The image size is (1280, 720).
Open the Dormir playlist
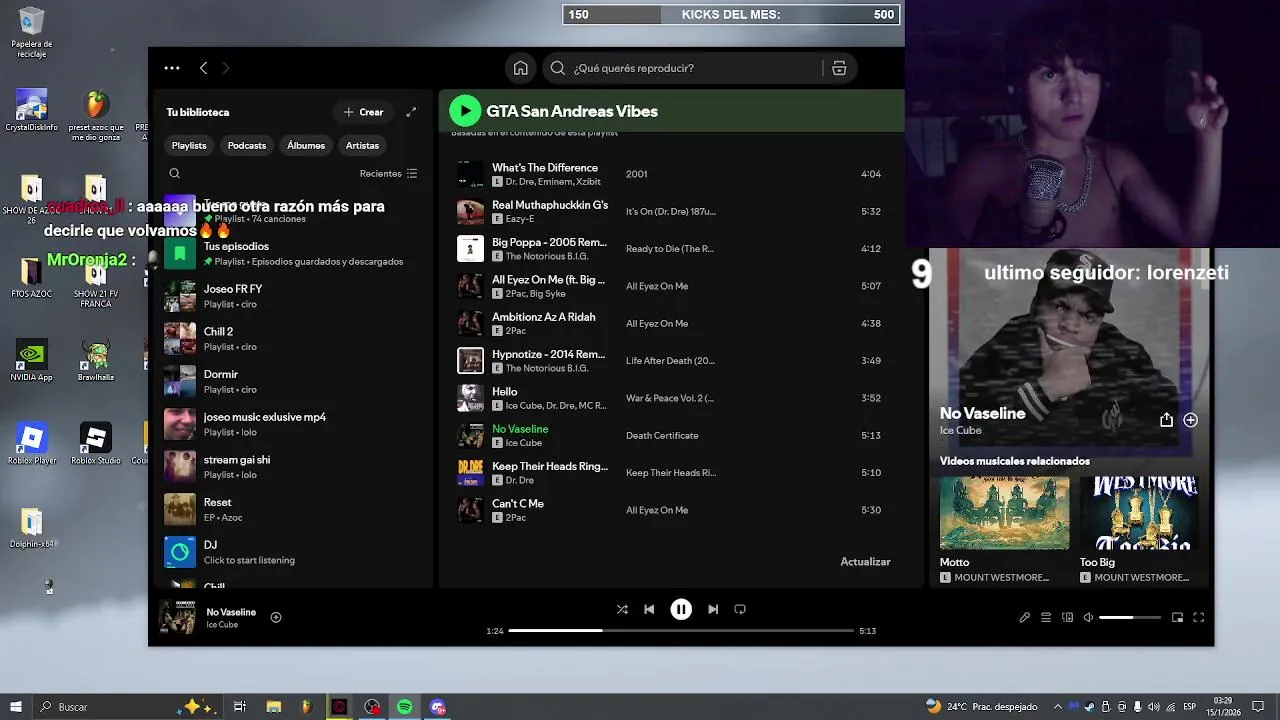pos(294,382)
